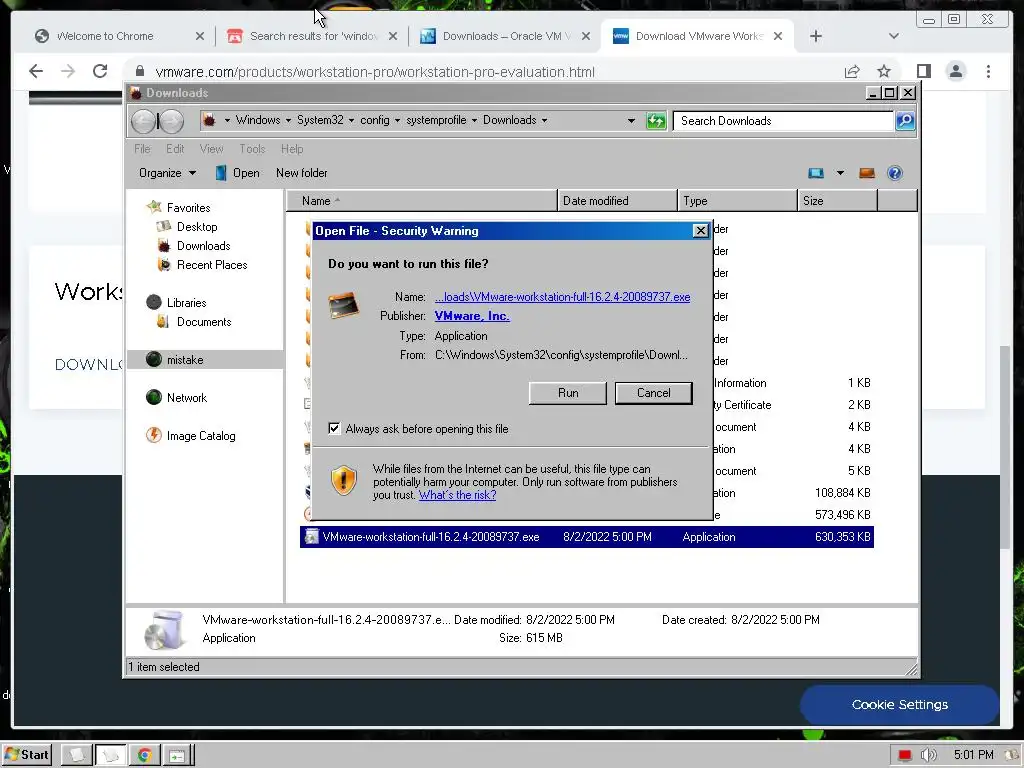
Task: Close the Security Warning dialog with X
Action: 700,231
